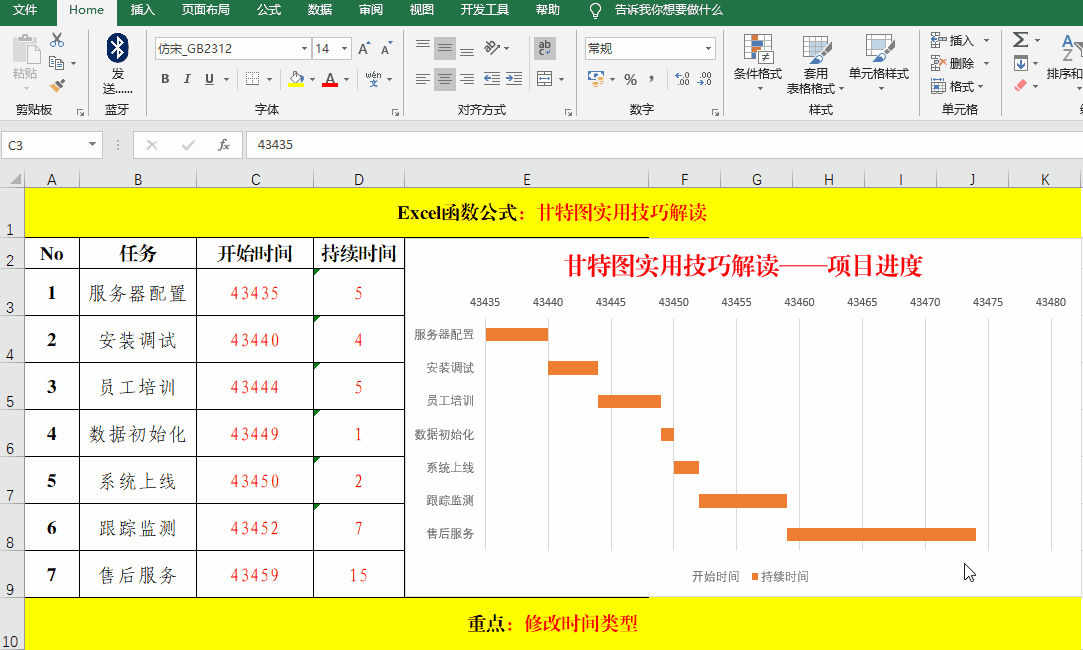Click the Bluetooth send icon
Screen dimensions: 1083x650
[x=118, y=49]
